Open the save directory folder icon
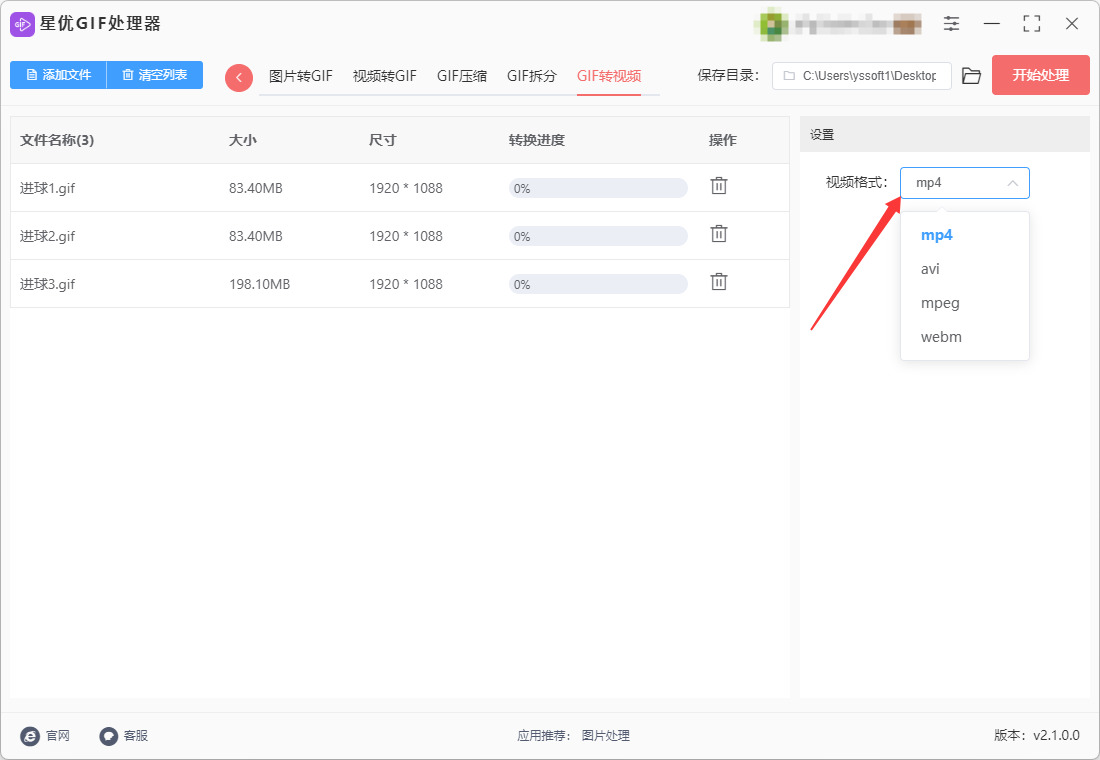This screenshot has width=1100, height=760. click(971, 76)
